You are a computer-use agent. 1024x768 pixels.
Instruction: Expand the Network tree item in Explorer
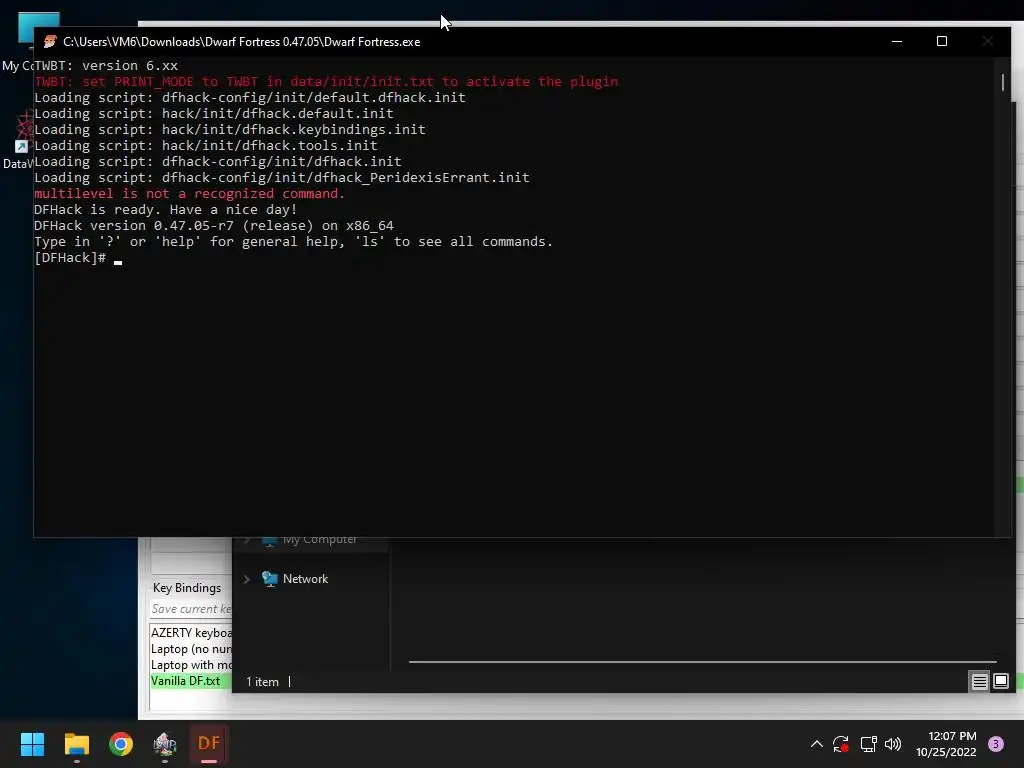(246, 579)
